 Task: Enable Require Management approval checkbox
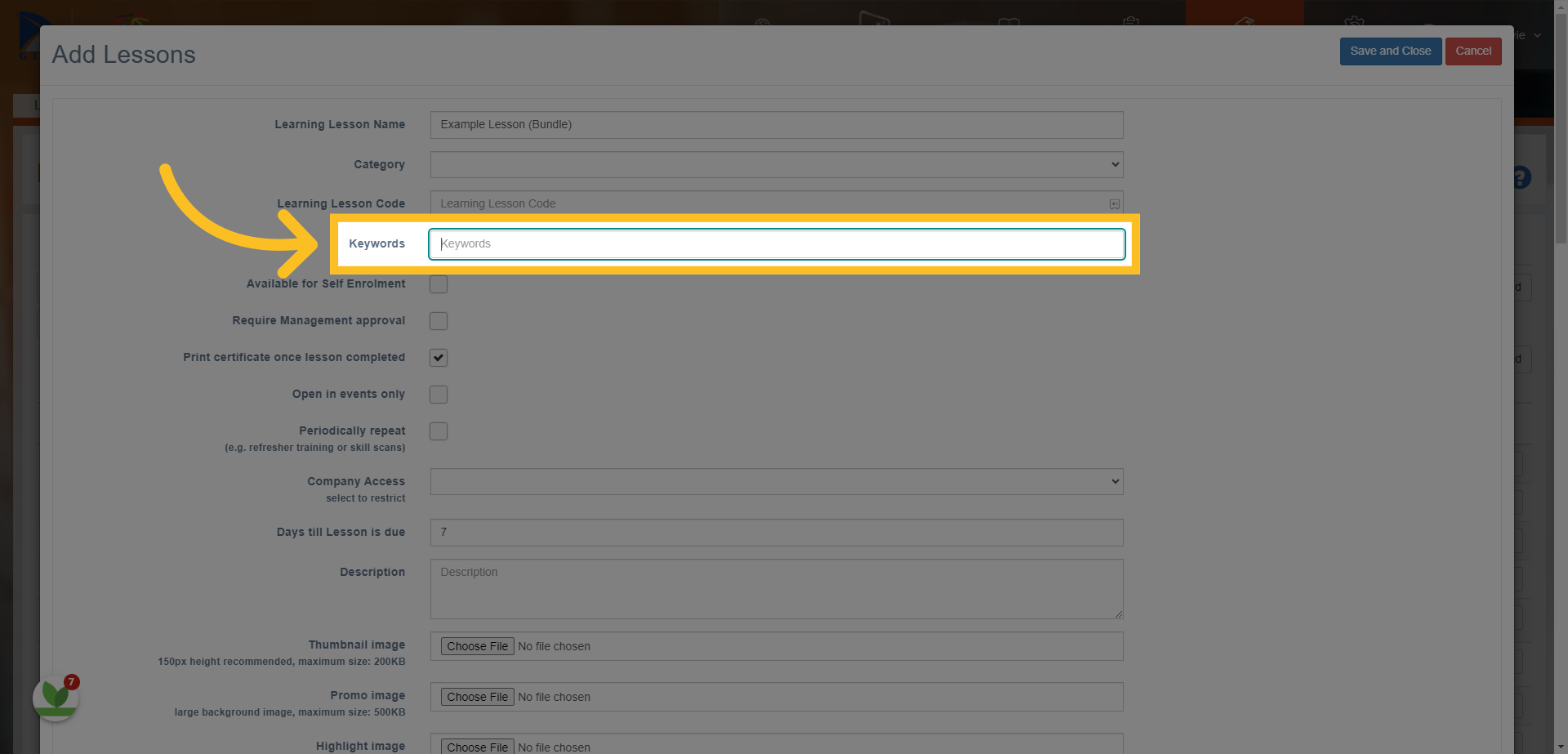point(439,321)
